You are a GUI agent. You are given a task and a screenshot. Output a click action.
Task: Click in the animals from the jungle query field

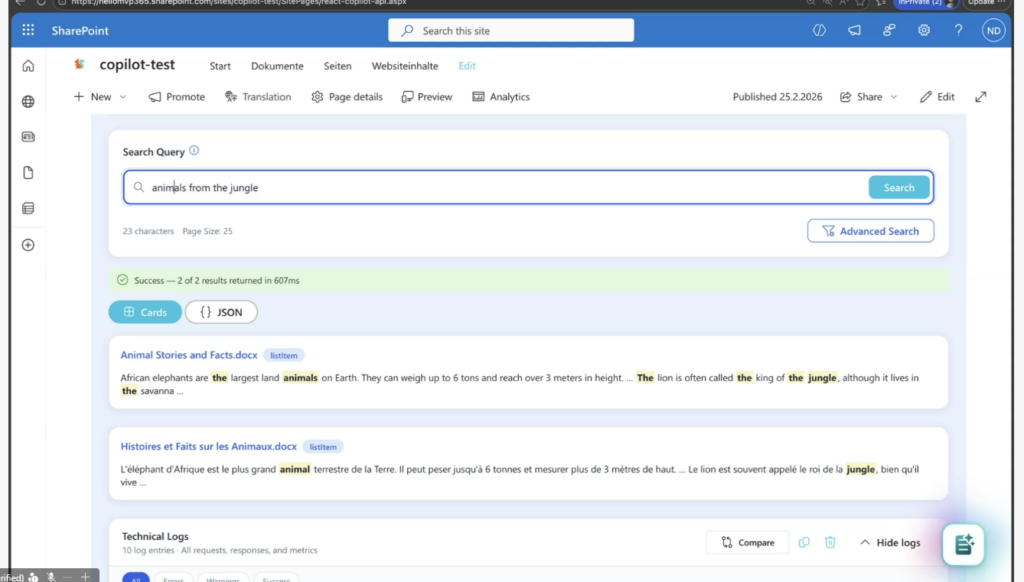[500, 187]
